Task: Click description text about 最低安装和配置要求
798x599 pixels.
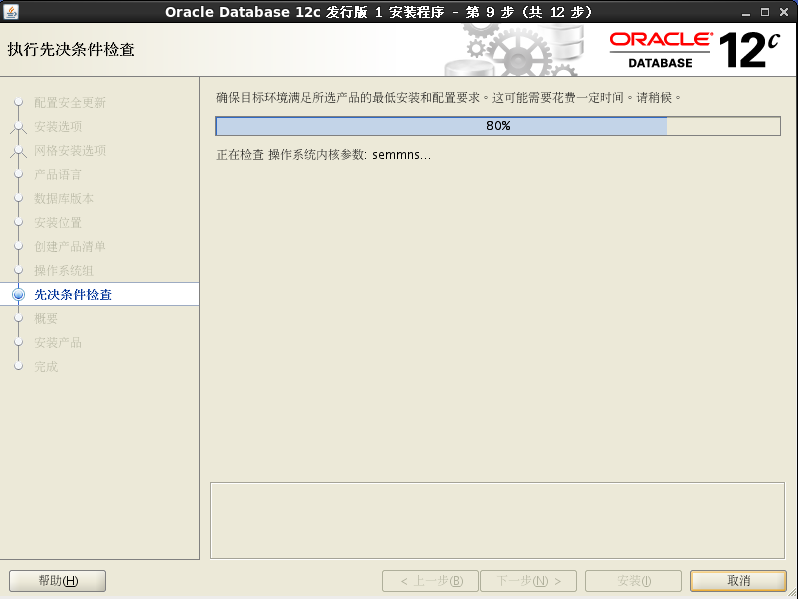Action: coord(449,97)
